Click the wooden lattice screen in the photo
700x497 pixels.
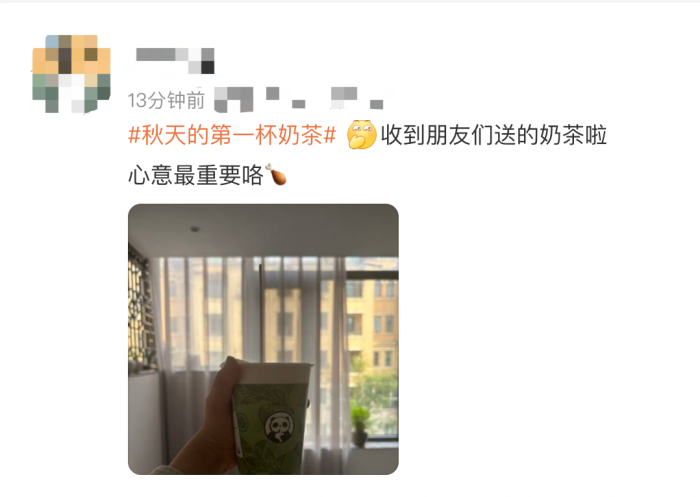[141, 308]
